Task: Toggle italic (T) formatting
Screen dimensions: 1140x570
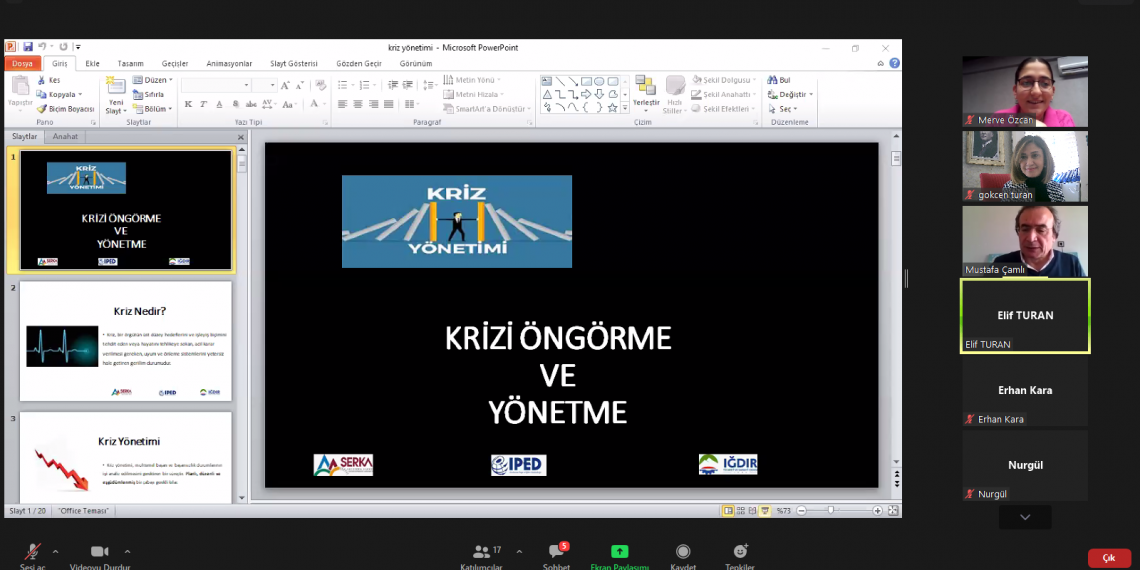Action: point(204,105)
